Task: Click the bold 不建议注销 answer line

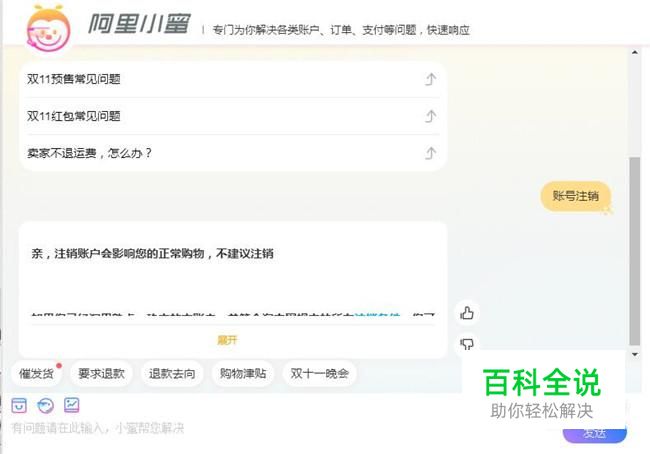Action: click(x=153, y=253)
